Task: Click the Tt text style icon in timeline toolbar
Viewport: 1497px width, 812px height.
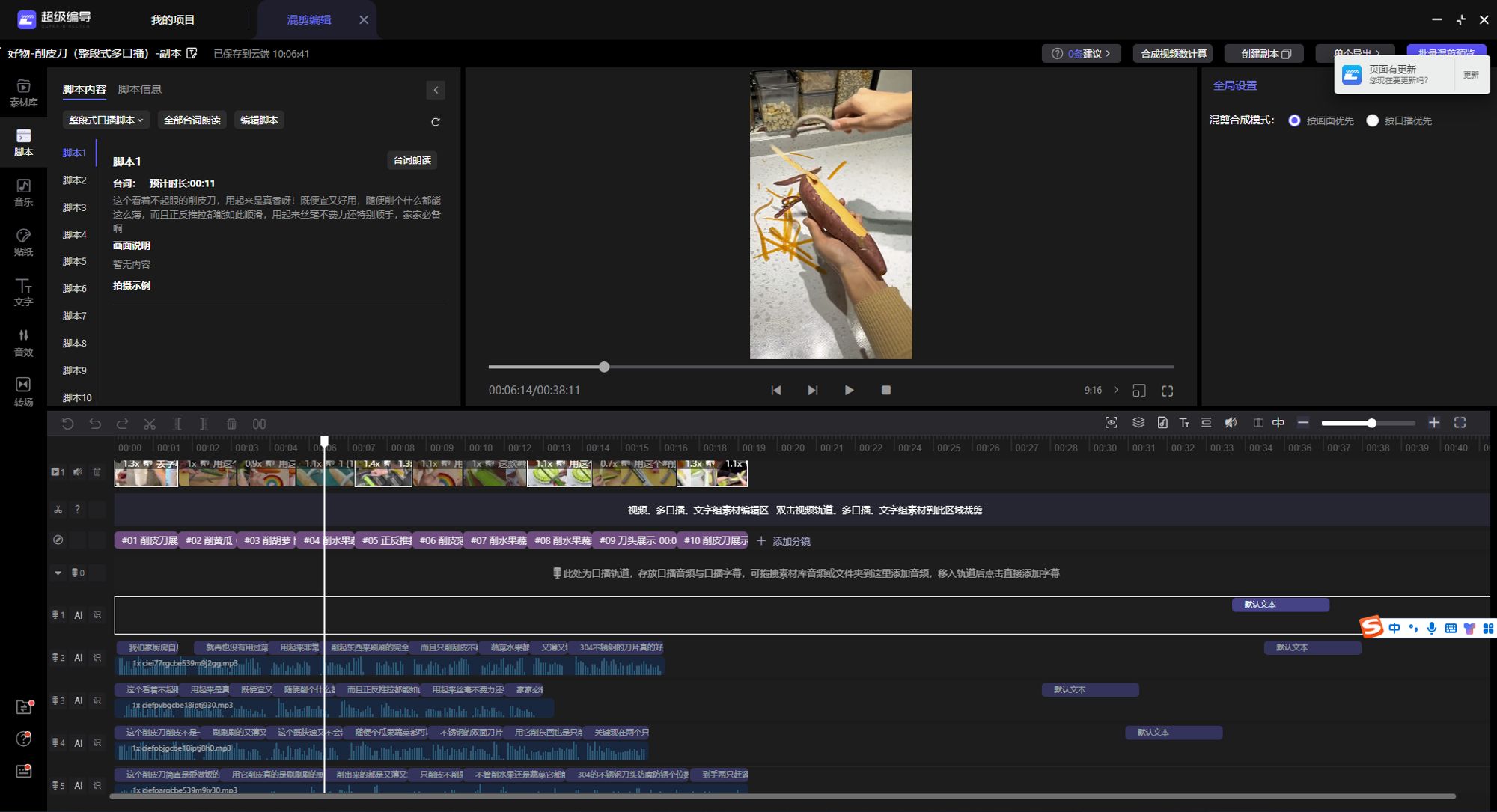Action: coord(1184,423)
